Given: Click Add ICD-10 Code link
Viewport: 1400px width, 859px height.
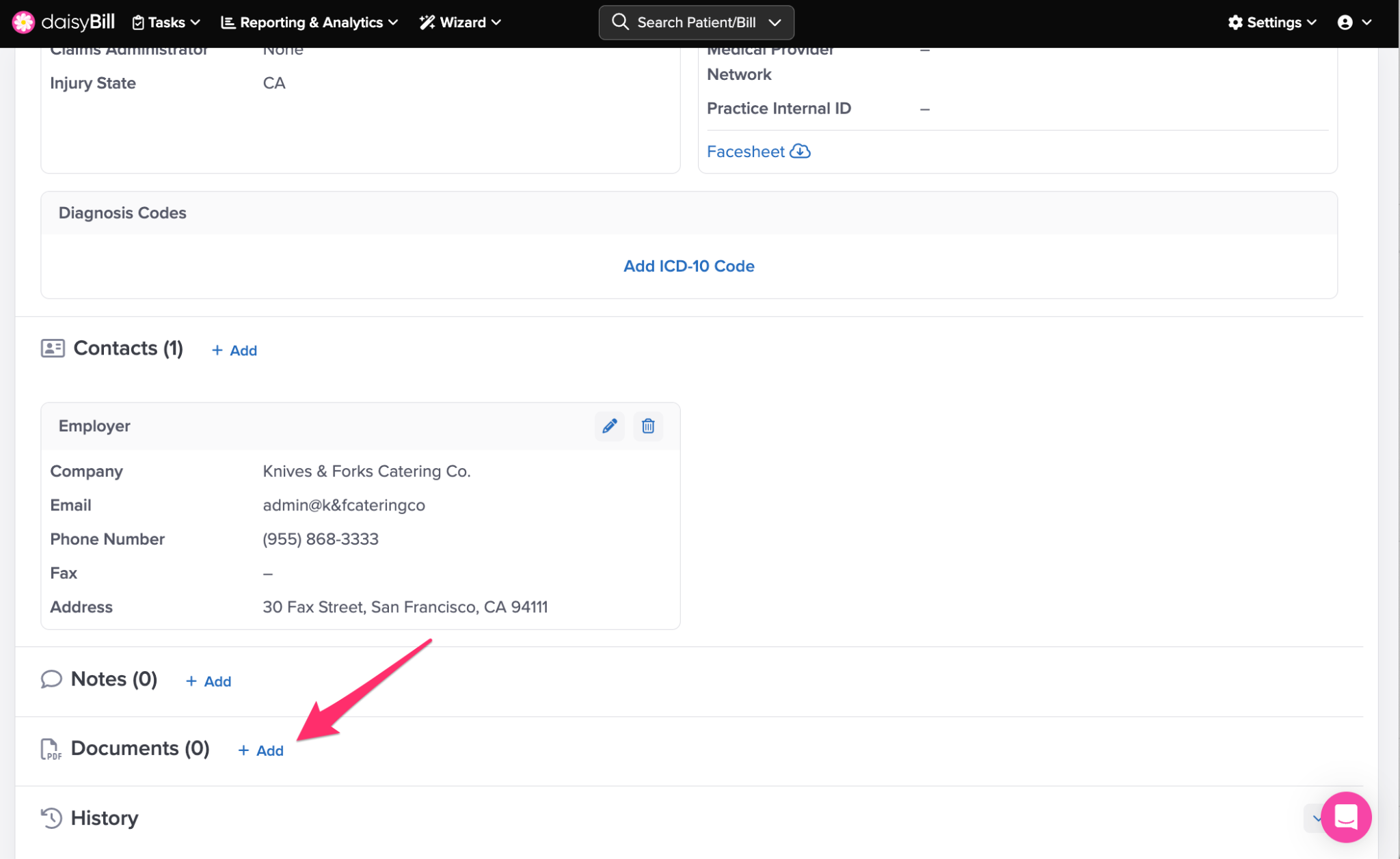Looking at the screenshot, I should point(688,267).
